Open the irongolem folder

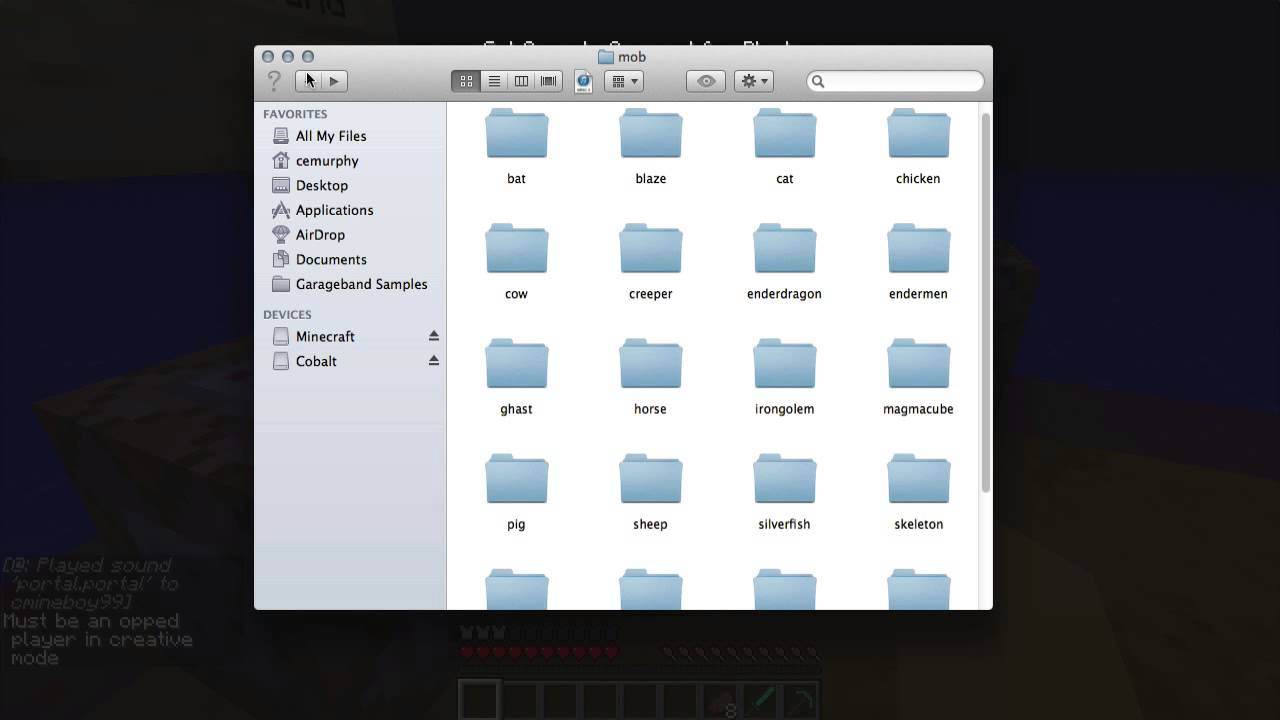coord(784,364)
